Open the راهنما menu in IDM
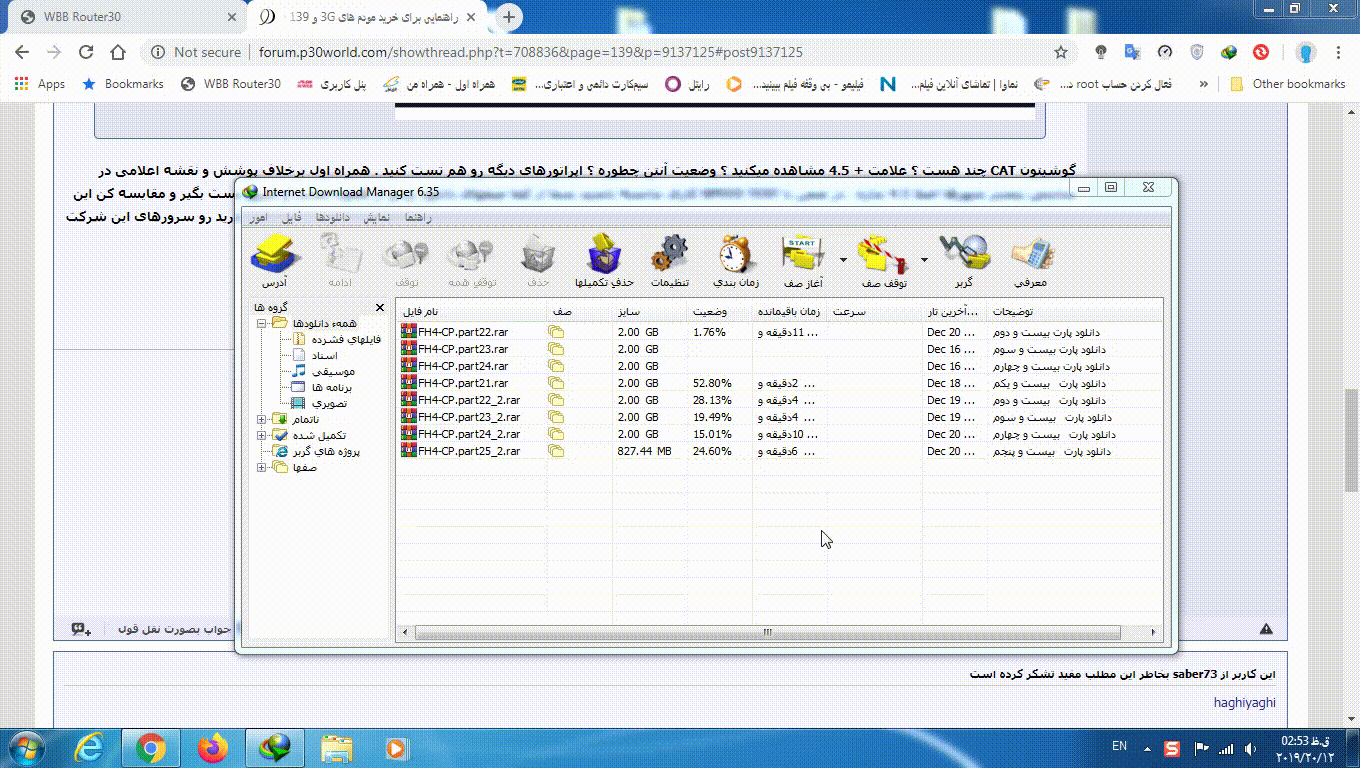The image size is (1360, 768). pyautogui.click(x=418, y=217)
